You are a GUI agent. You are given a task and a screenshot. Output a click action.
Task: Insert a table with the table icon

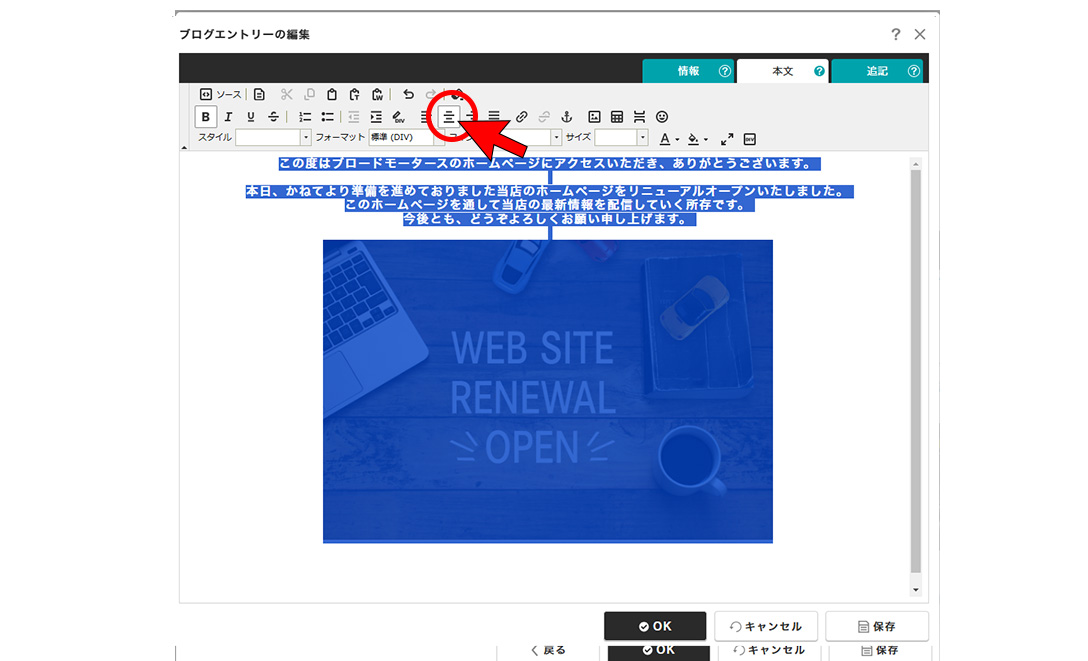(617, 117)
